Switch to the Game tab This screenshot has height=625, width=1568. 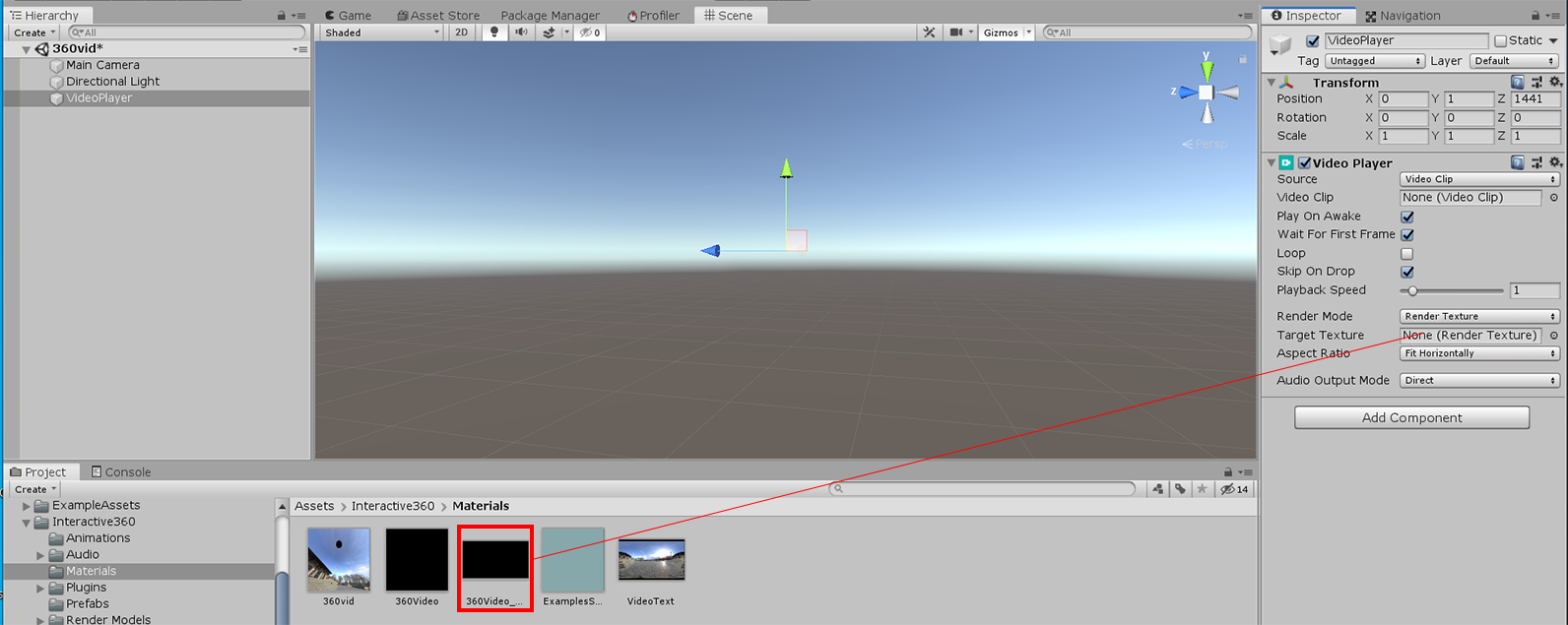coord(348,16)
